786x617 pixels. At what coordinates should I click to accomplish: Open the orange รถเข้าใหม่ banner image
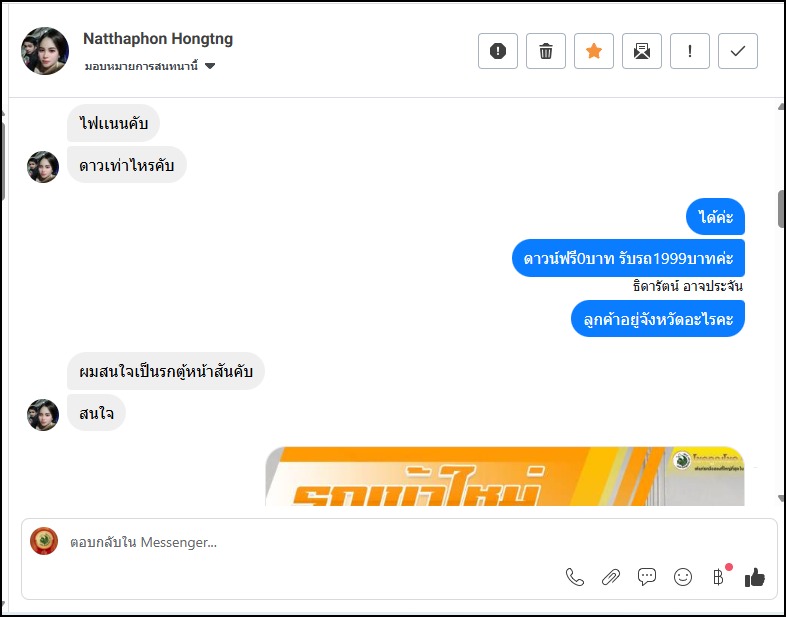[504, 476]
